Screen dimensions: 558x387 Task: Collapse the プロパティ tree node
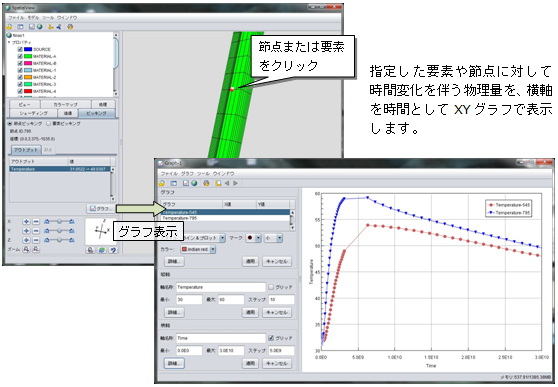(9, 42)
